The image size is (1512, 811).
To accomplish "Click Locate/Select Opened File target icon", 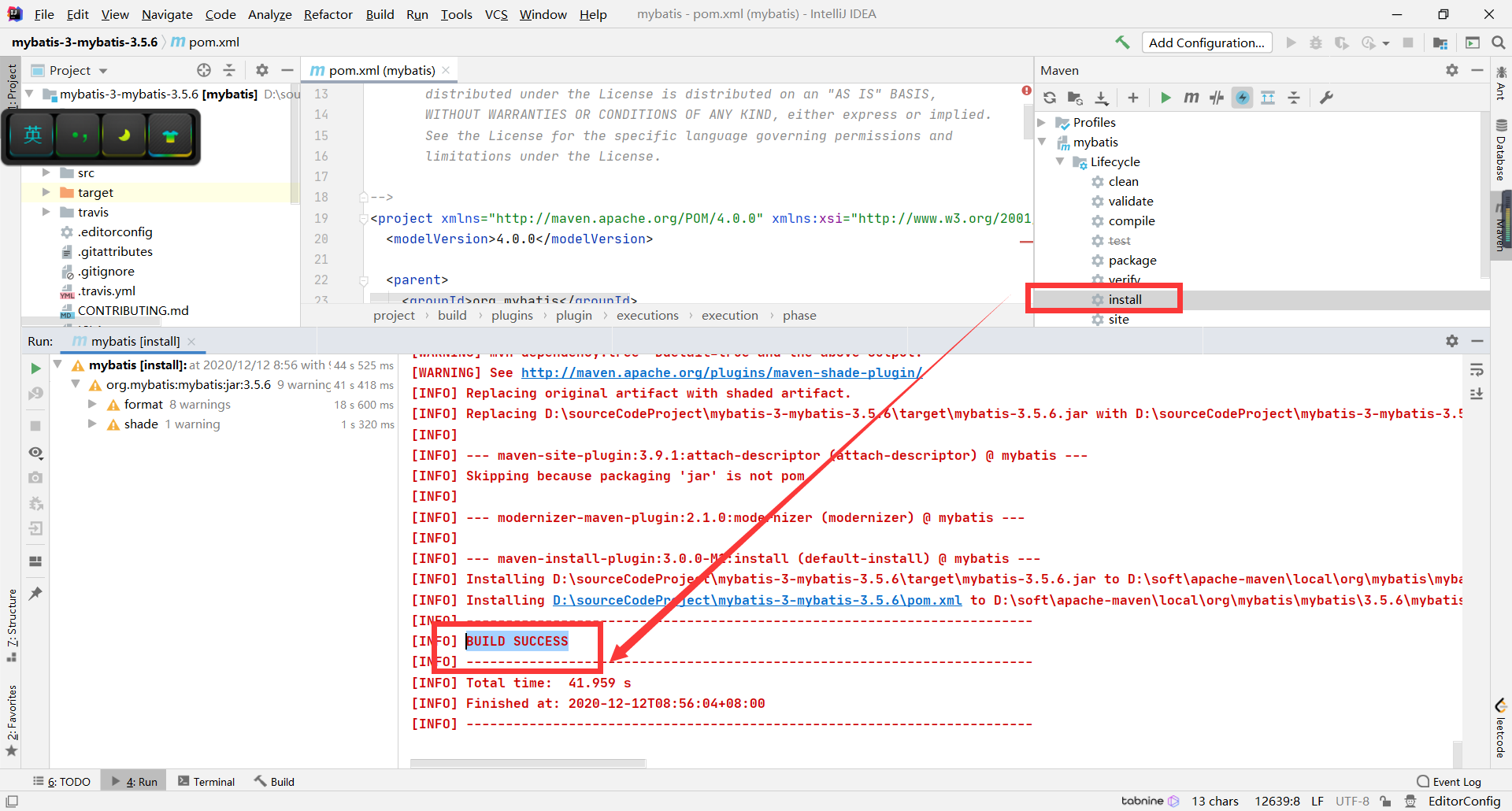I will pos(204,70).
